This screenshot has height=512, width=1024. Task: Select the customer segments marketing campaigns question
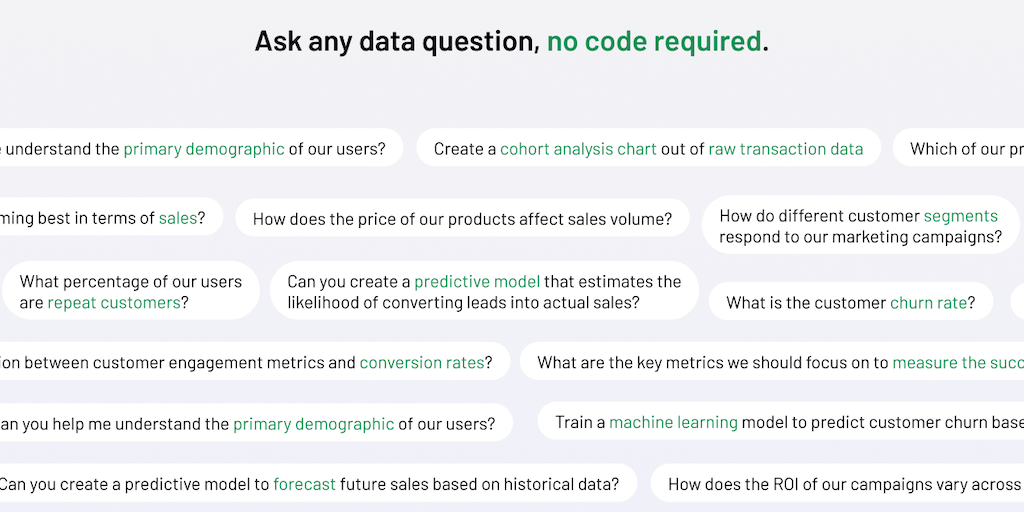(x=860, y=227)
